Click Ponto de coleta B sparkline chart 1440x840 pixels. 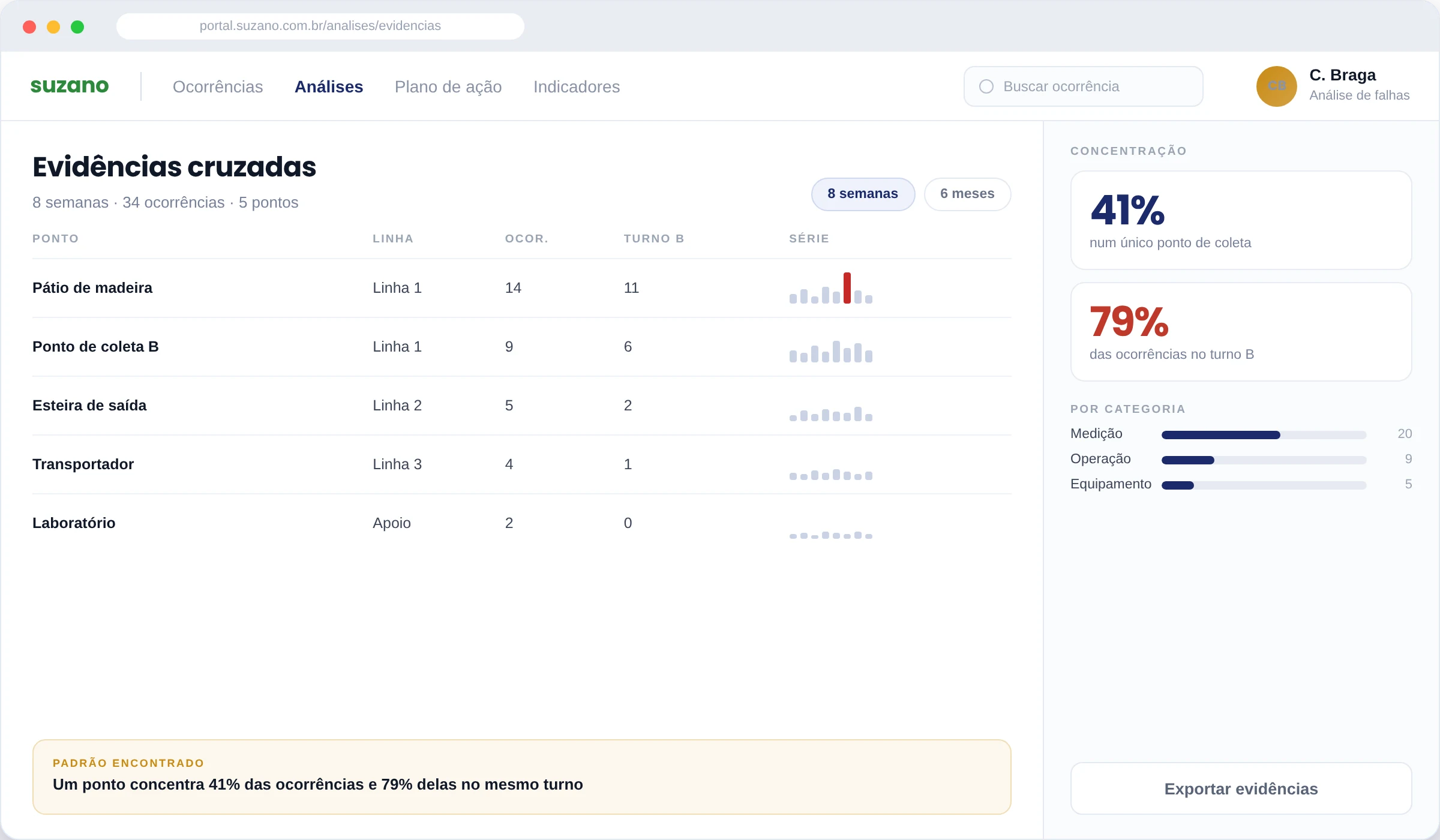point(830,352)
